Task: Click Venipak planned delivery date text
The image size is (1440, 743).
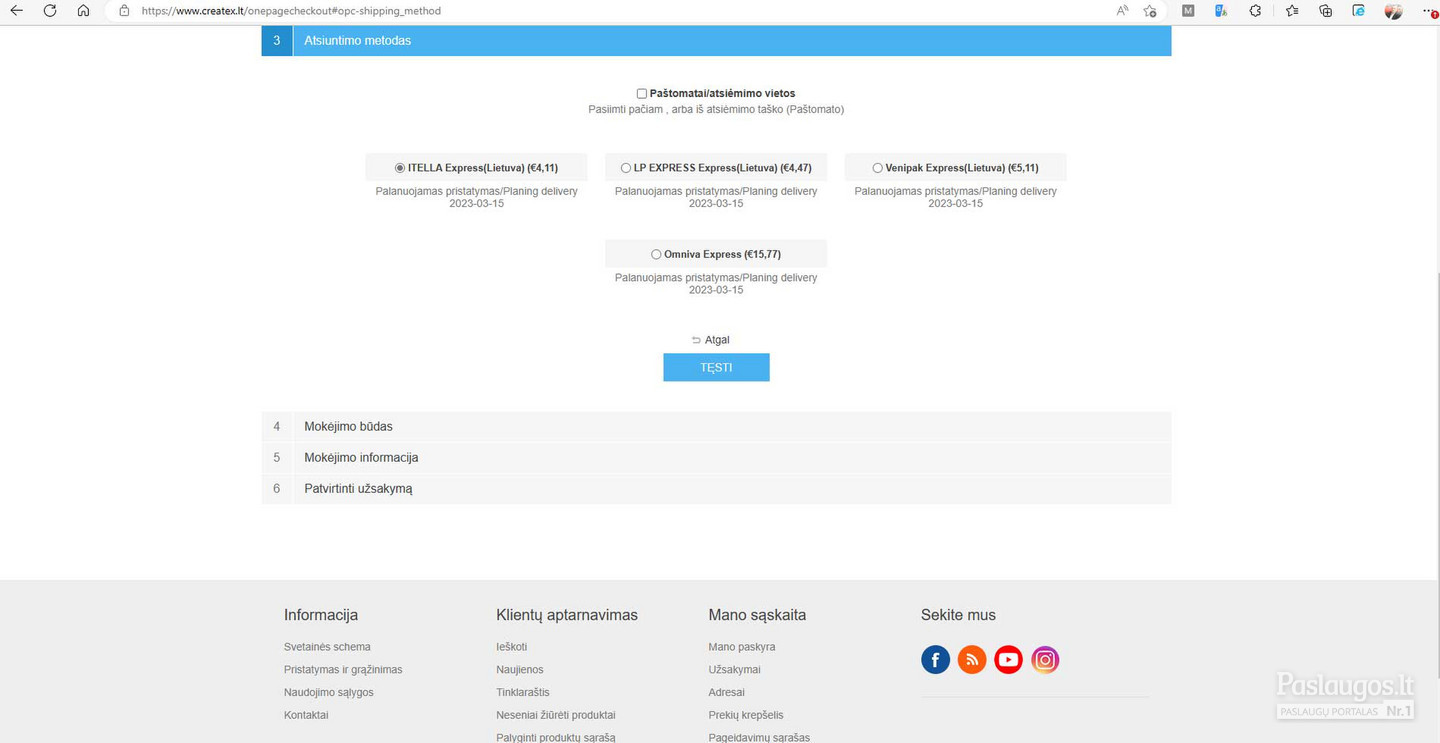Action: pyautogui.click(x=956, y=197)
